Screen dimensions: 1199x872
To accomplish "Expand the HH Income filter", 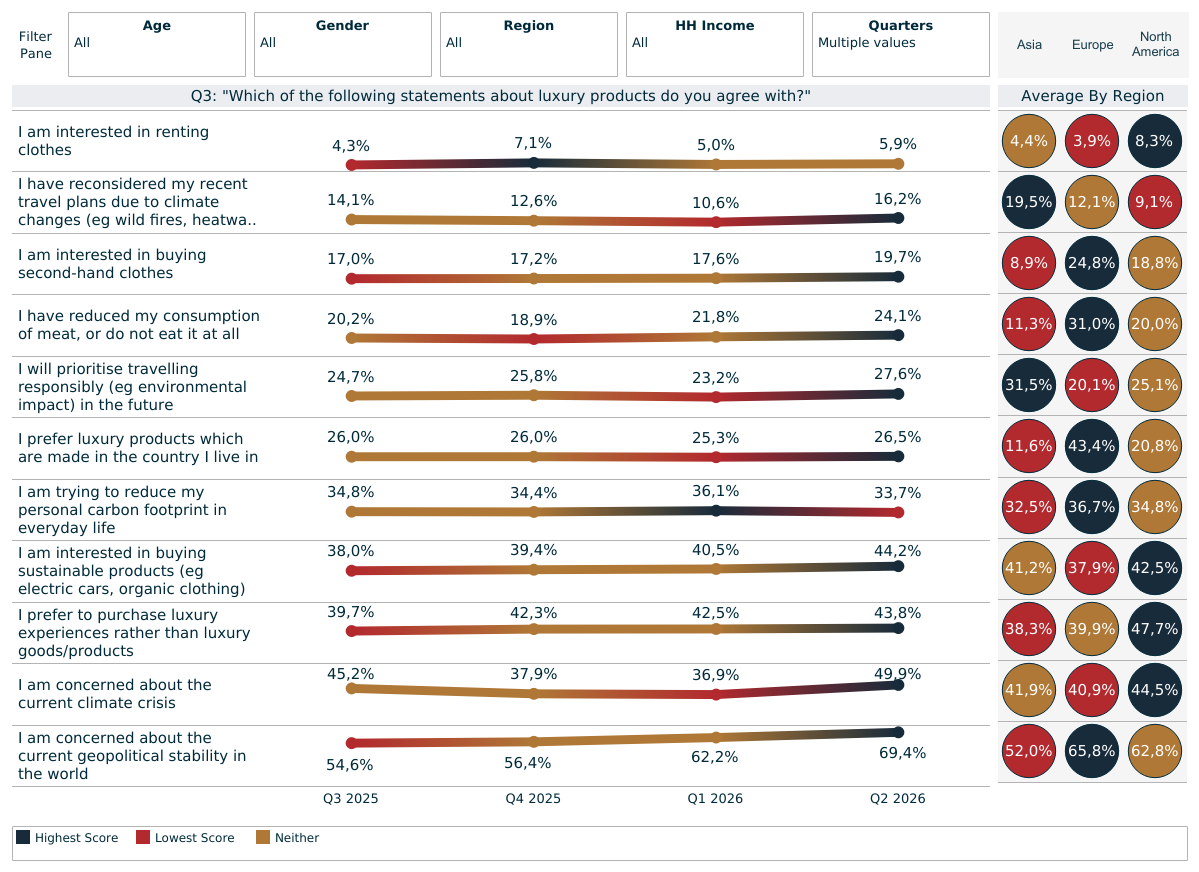I will pos(714,44).
